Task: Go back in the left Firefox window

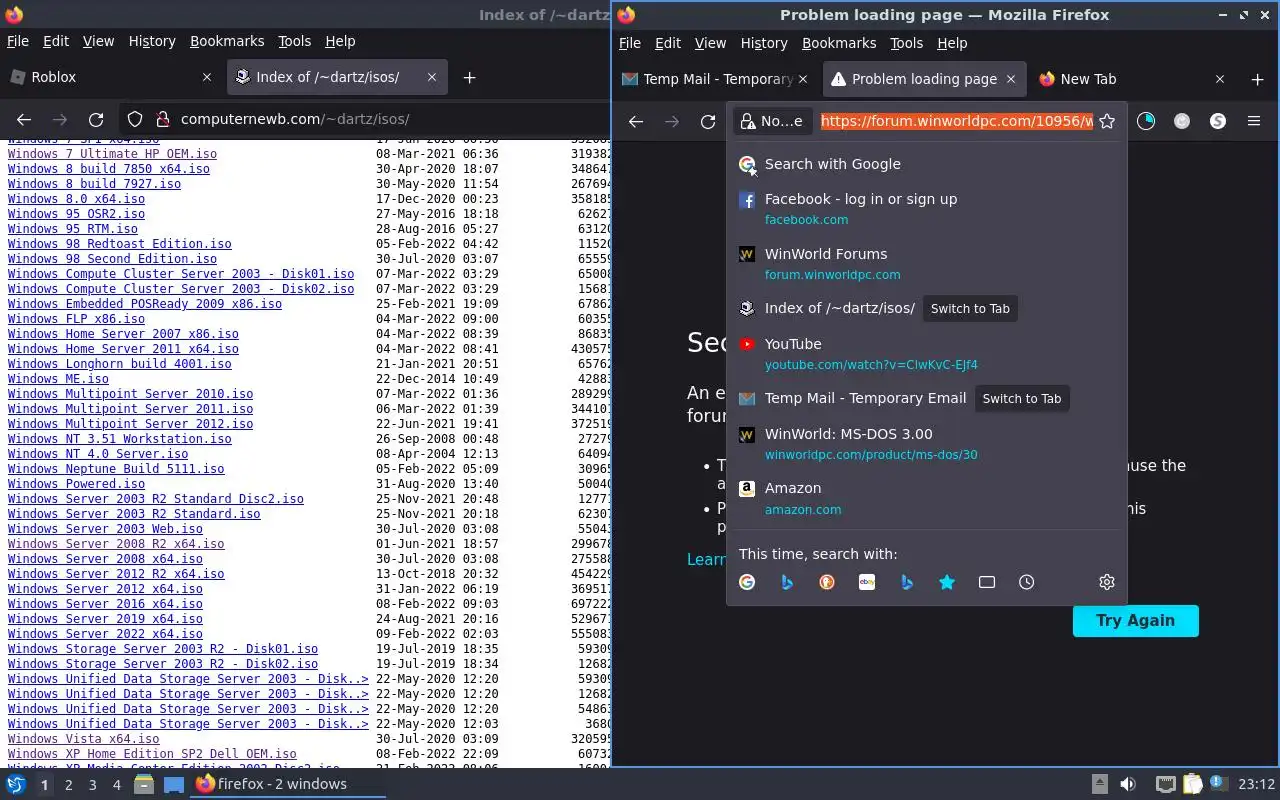Action: point(24,119)
